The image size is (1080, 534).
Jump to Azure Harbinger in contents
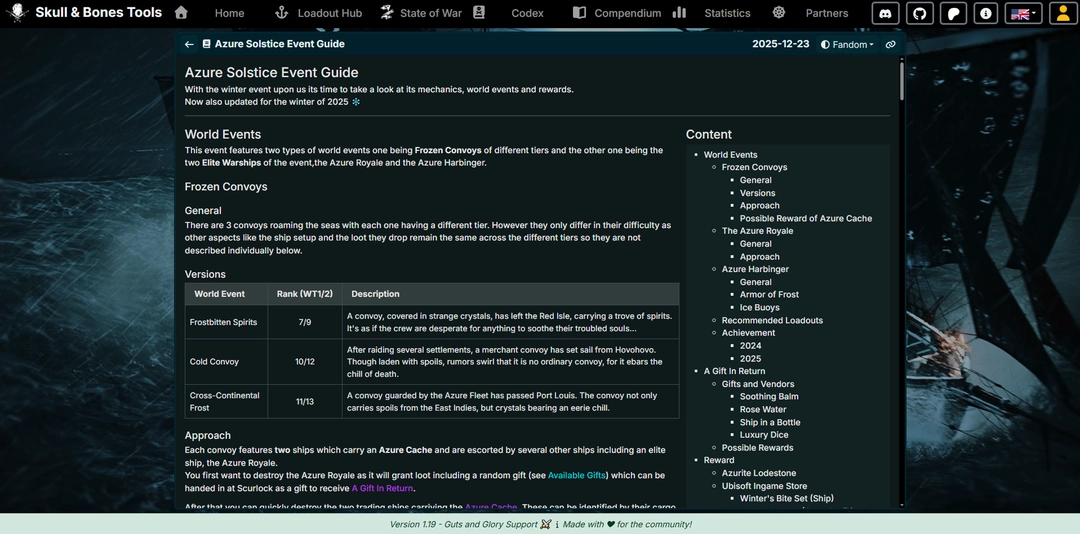[755, 269]
